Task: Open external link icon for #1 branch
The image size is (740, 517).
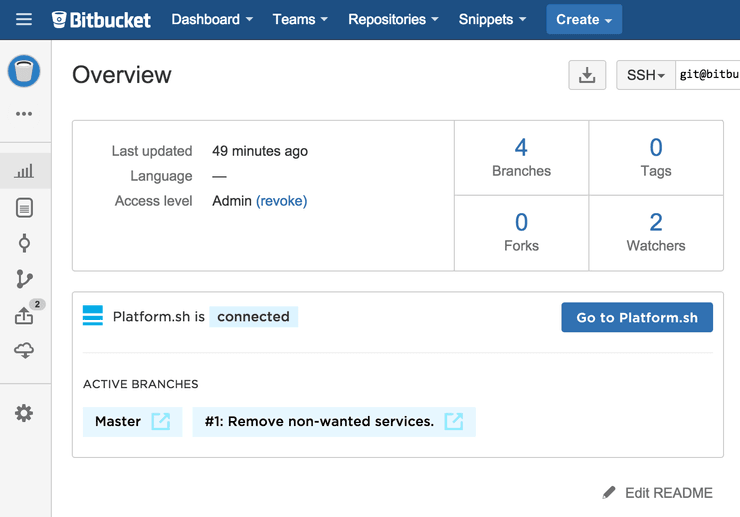Action: pyautogui.click(x=454, y=421)
